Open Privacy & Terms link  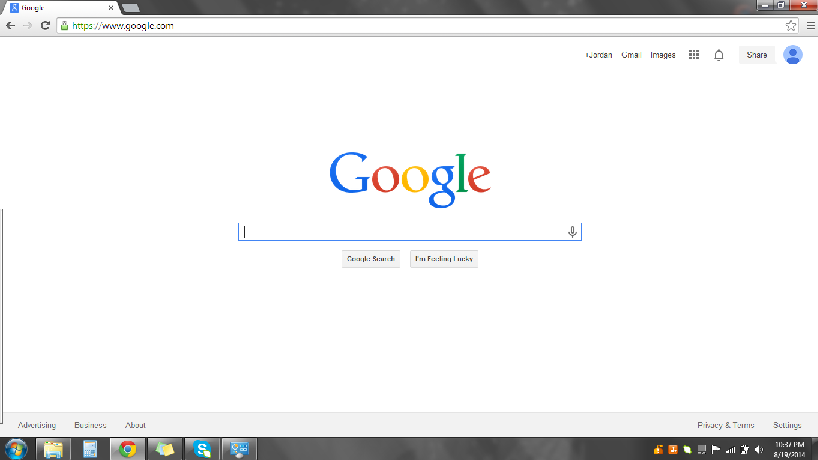[x=726, y=425]
